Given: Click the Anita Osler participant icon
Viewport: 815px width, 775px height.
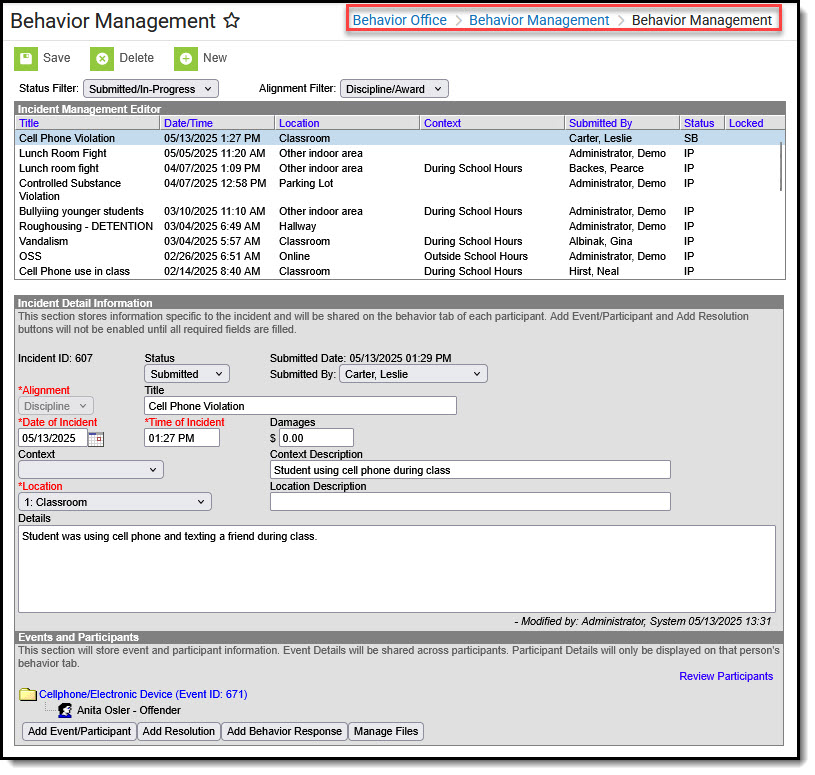Looking at the screenshot, I should click(x=65, y=711).
